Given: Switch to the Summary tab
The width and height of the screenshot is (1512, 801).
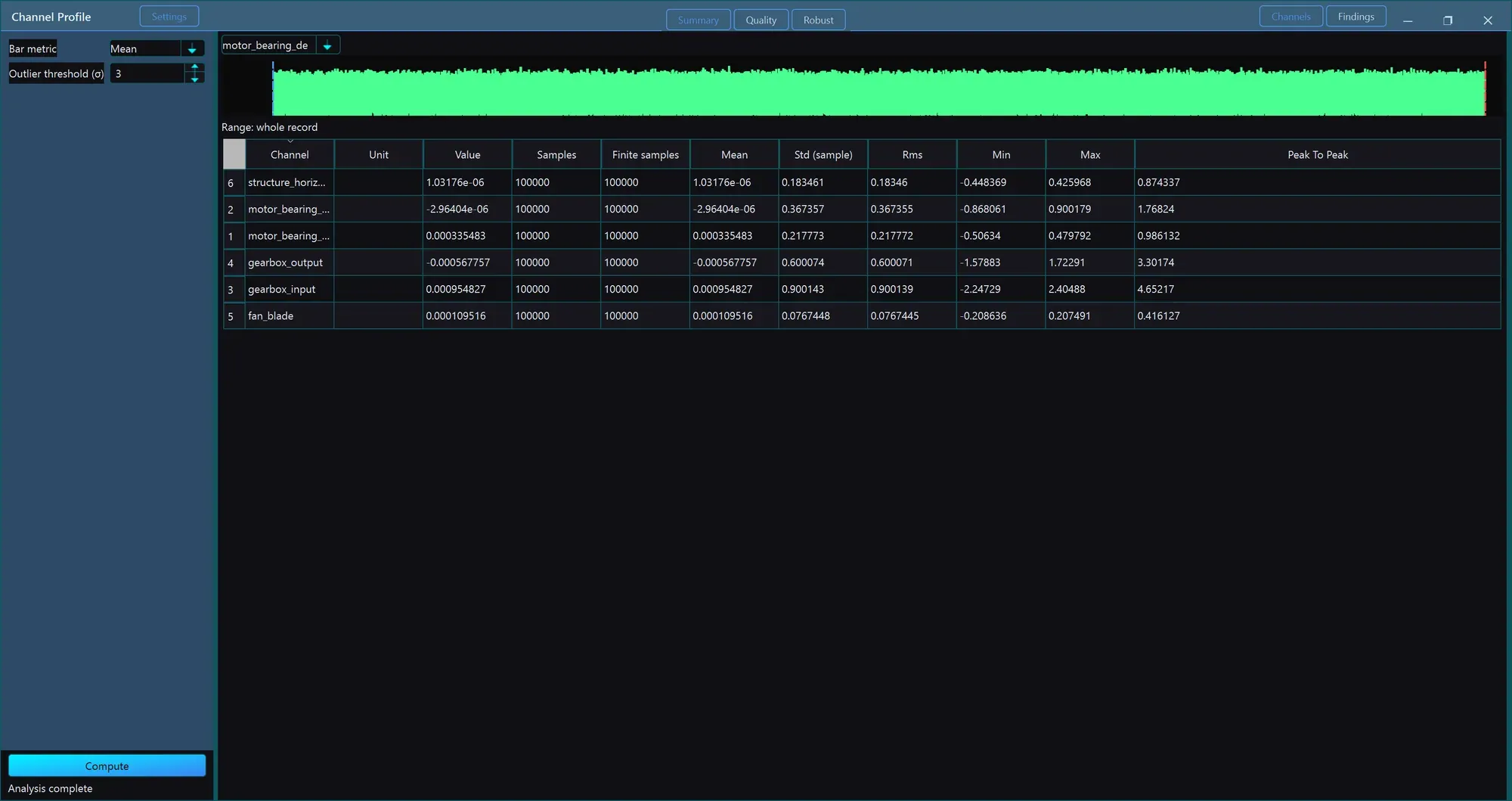Looking at the screenshot, I should point(699,20).
